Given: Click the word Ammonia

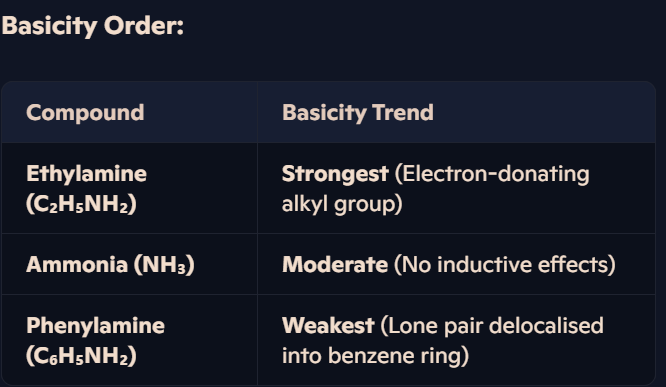Looking at the screenshot, I should [77, 264].
